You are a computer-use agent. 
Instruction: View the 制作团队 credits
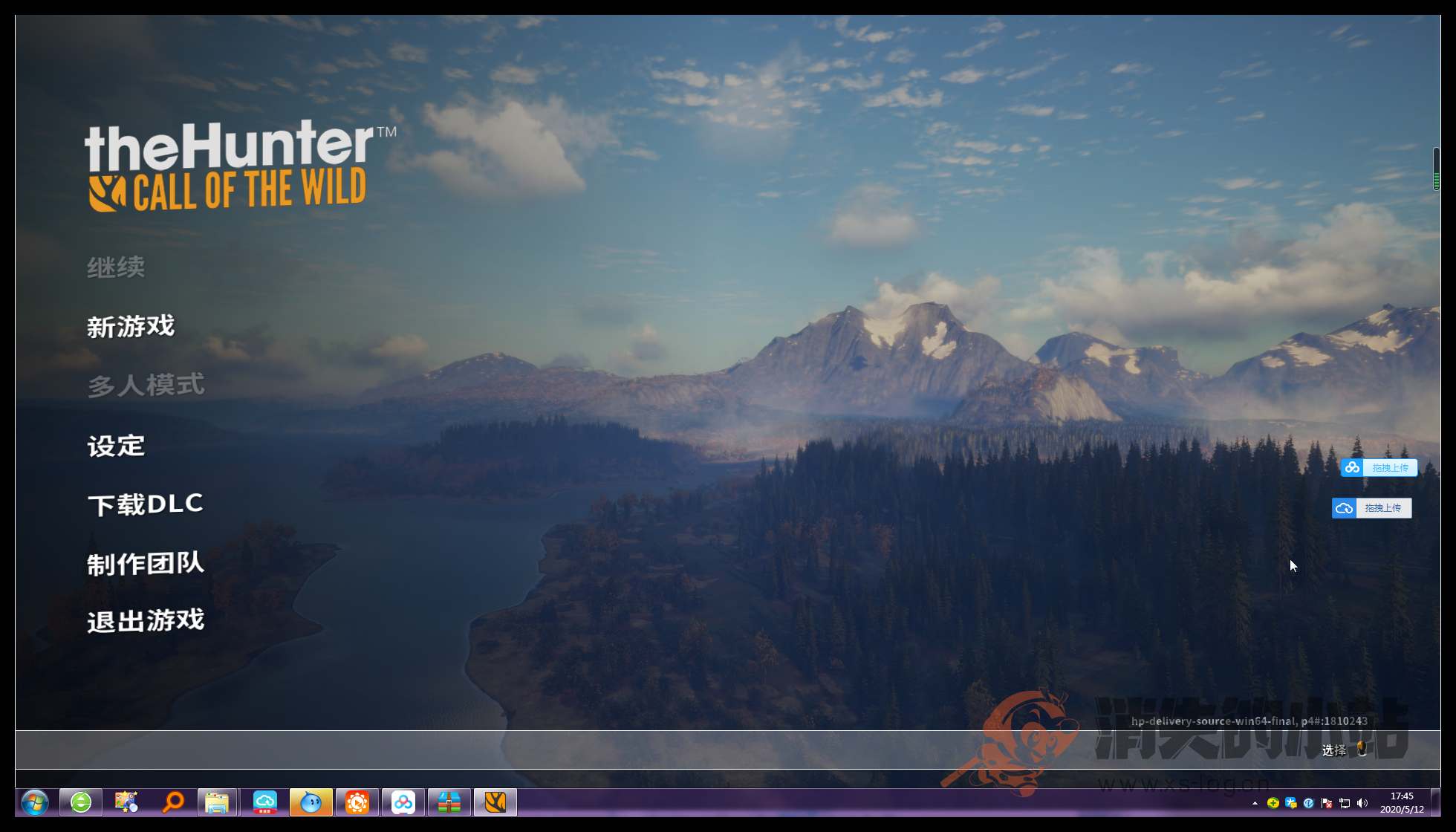point(146,563)
